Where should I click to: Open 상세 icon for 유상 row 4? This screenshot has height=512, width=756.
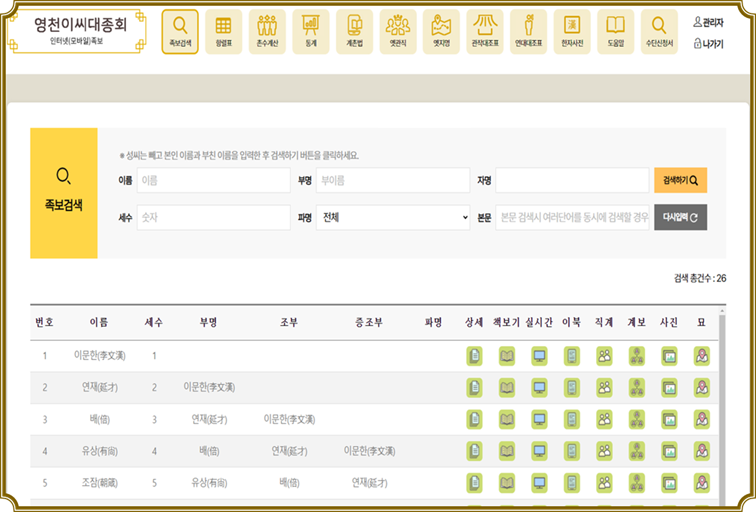(x=474, y=451)
